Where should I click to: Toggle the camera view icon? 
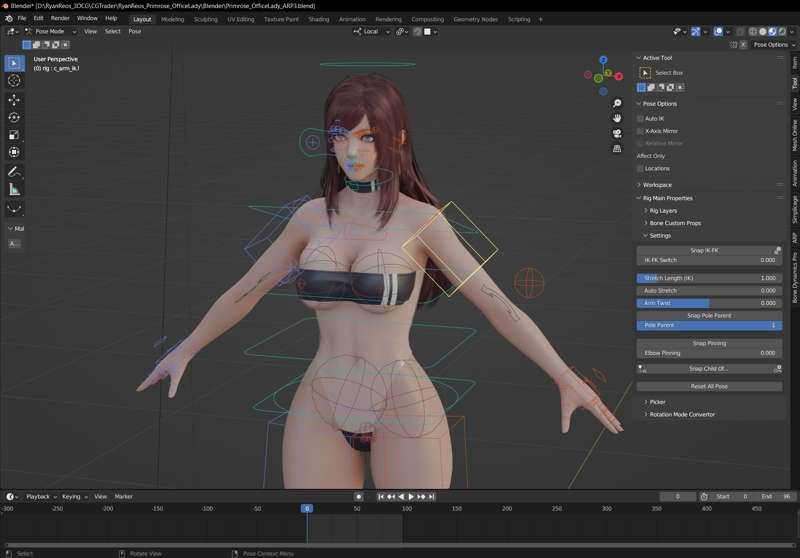point(617,134)
